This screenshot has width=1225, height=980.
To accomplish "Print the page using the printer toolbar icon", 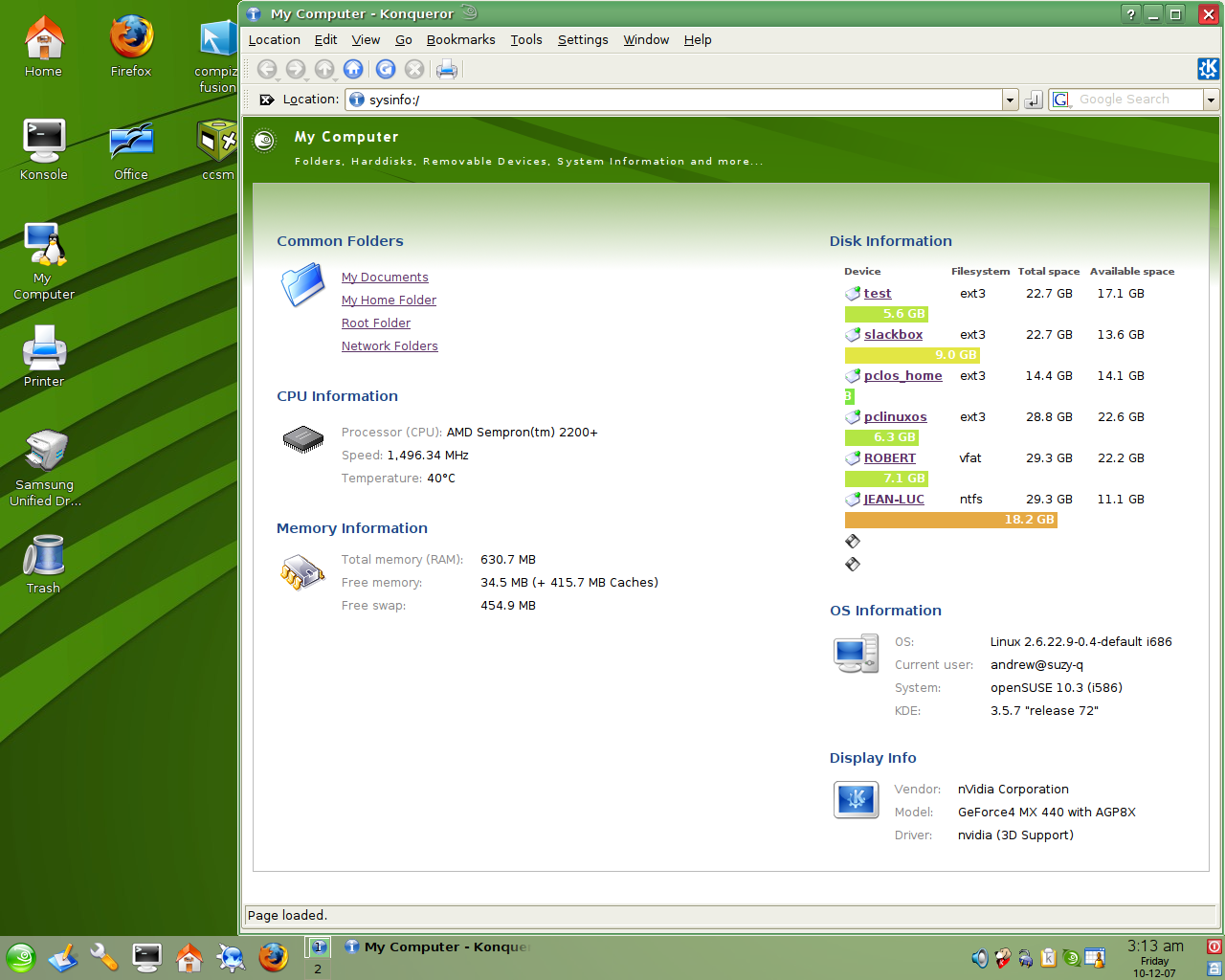I will point(447,69).
